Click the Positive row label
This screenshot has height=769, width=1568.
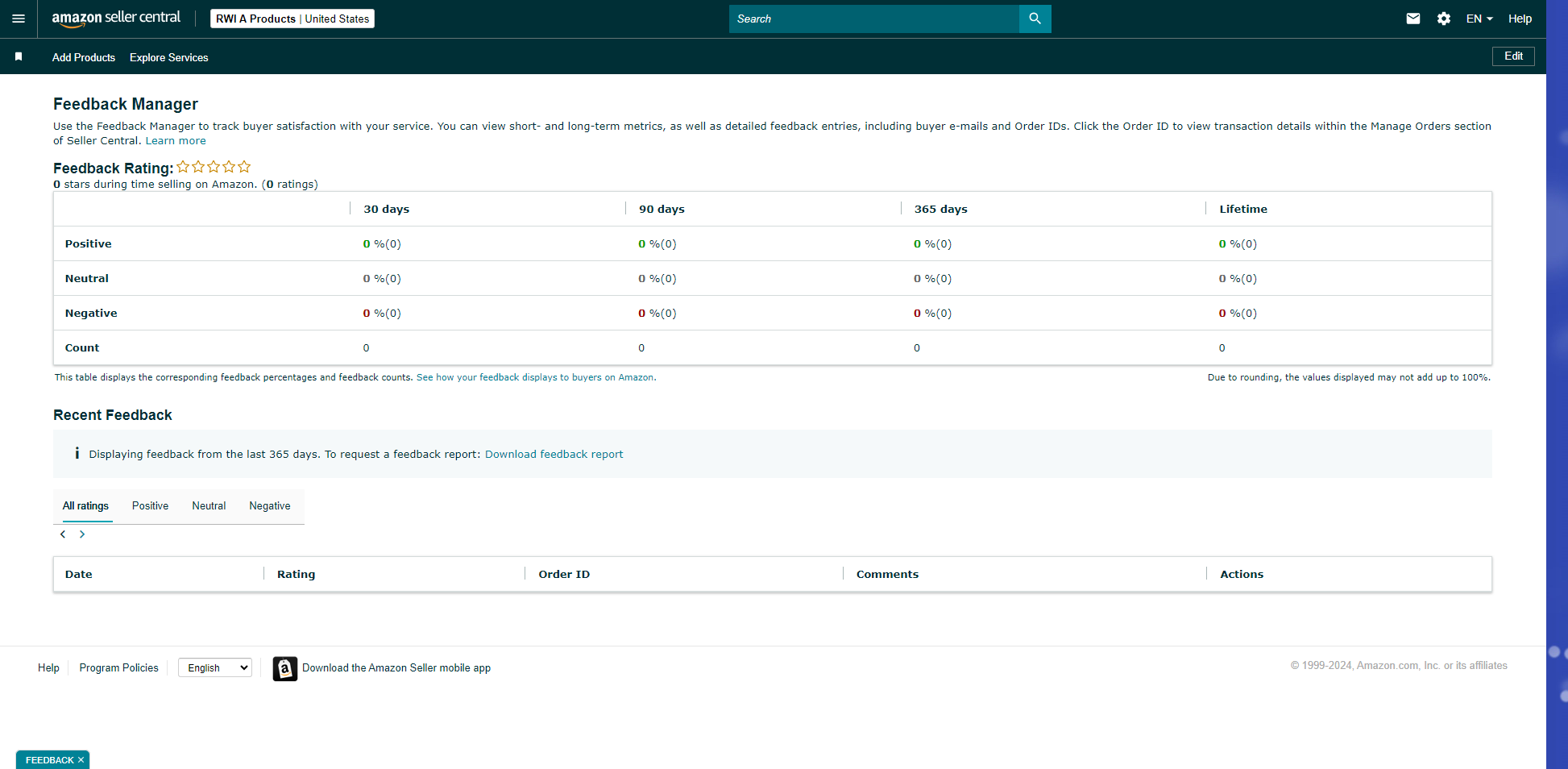point(89,243)
